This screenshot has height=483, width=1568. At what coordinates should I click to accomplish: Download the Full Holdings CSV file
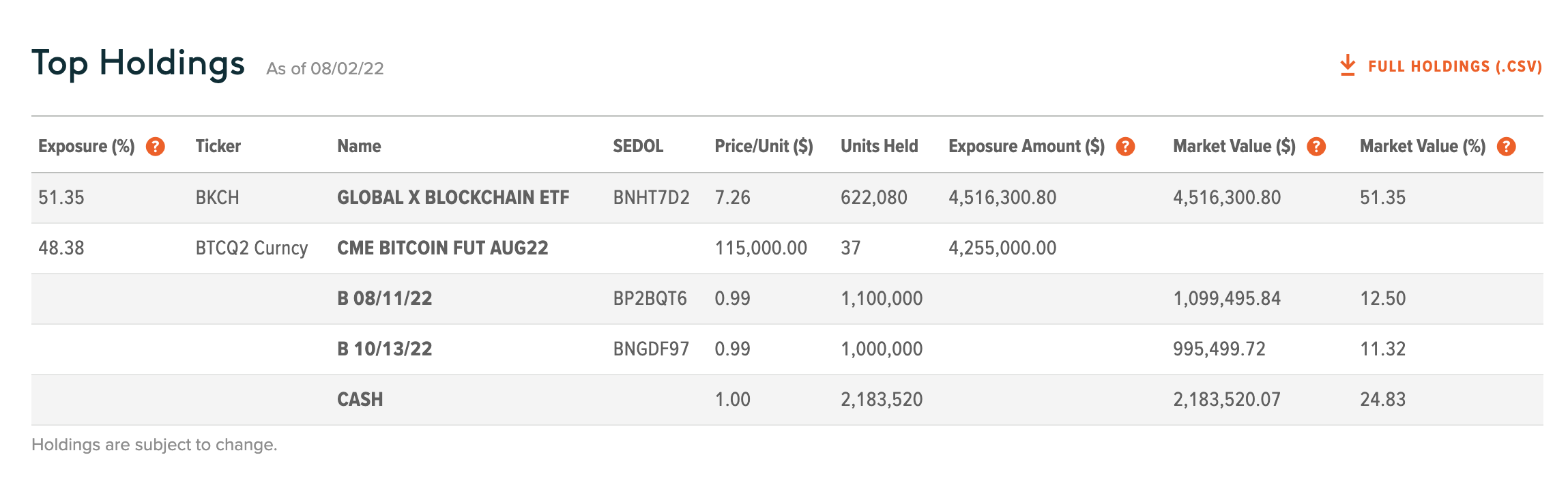1440,66
